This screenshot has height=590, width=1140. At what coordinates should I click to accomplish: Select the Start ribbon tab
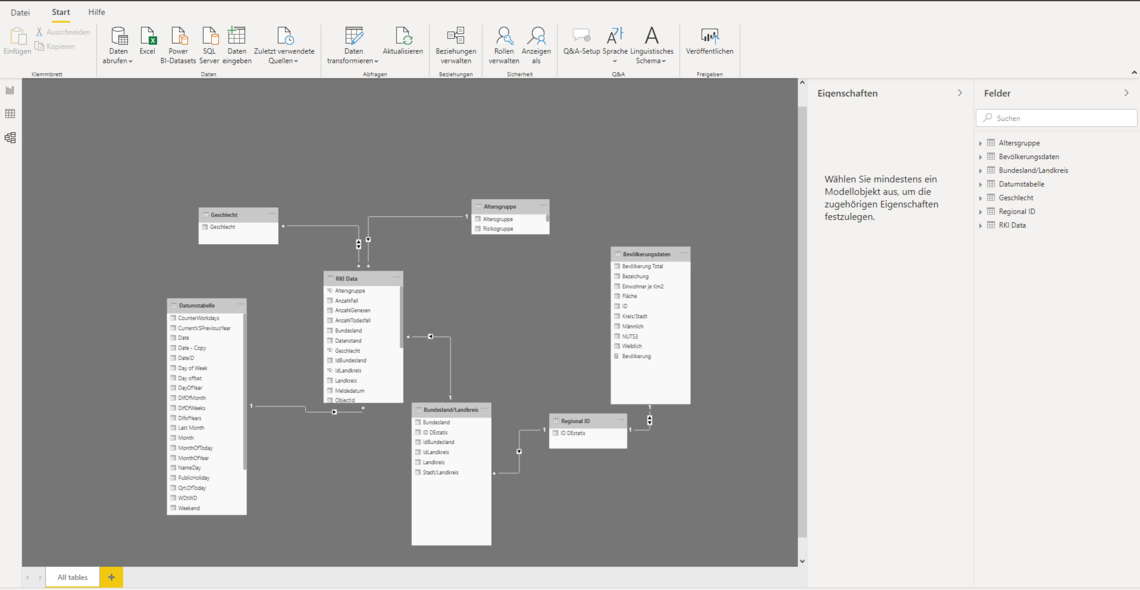61,12
